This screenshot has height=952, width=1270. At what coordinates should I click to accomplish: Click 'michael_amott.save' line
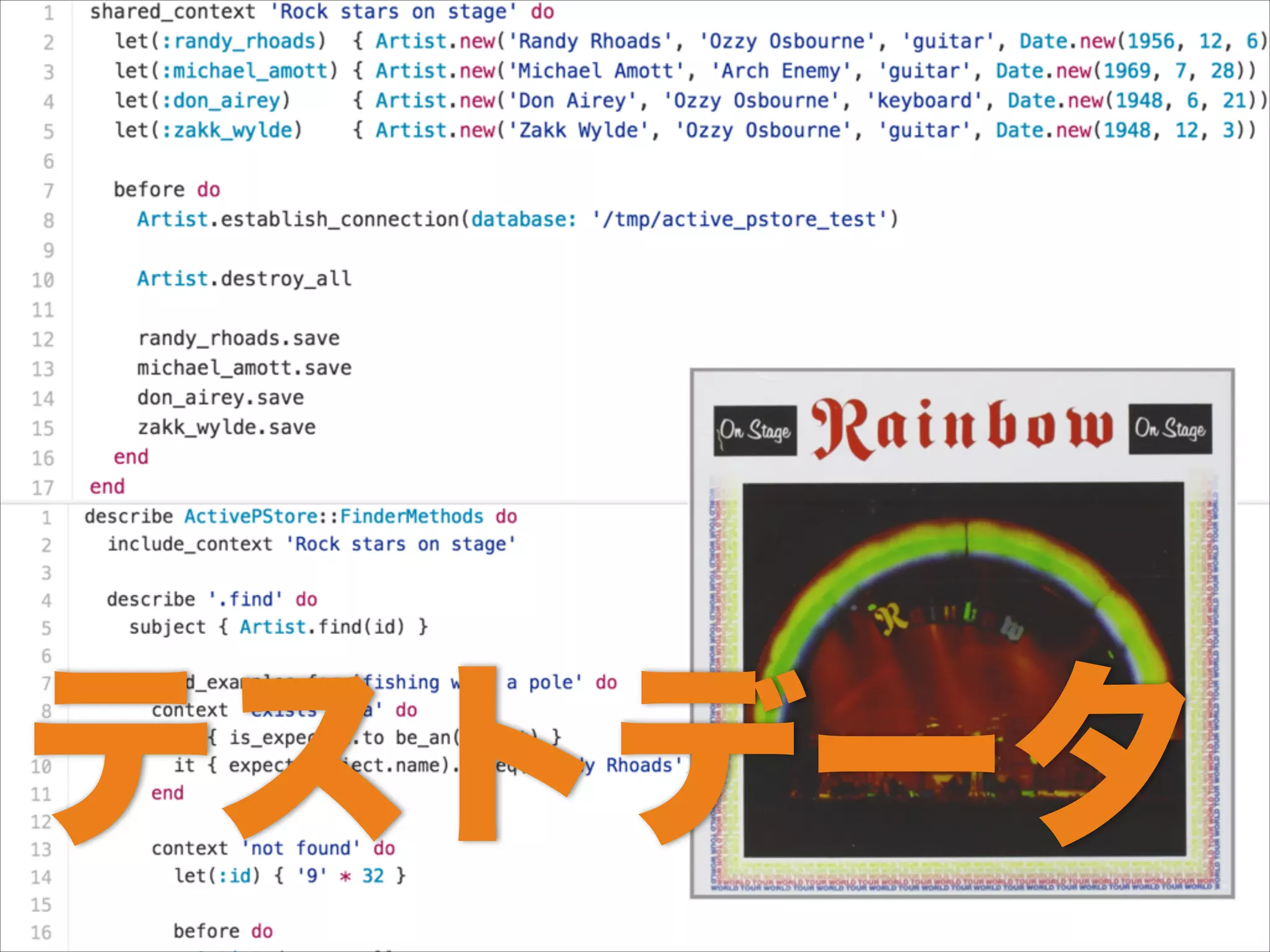[x=244, y=368]
